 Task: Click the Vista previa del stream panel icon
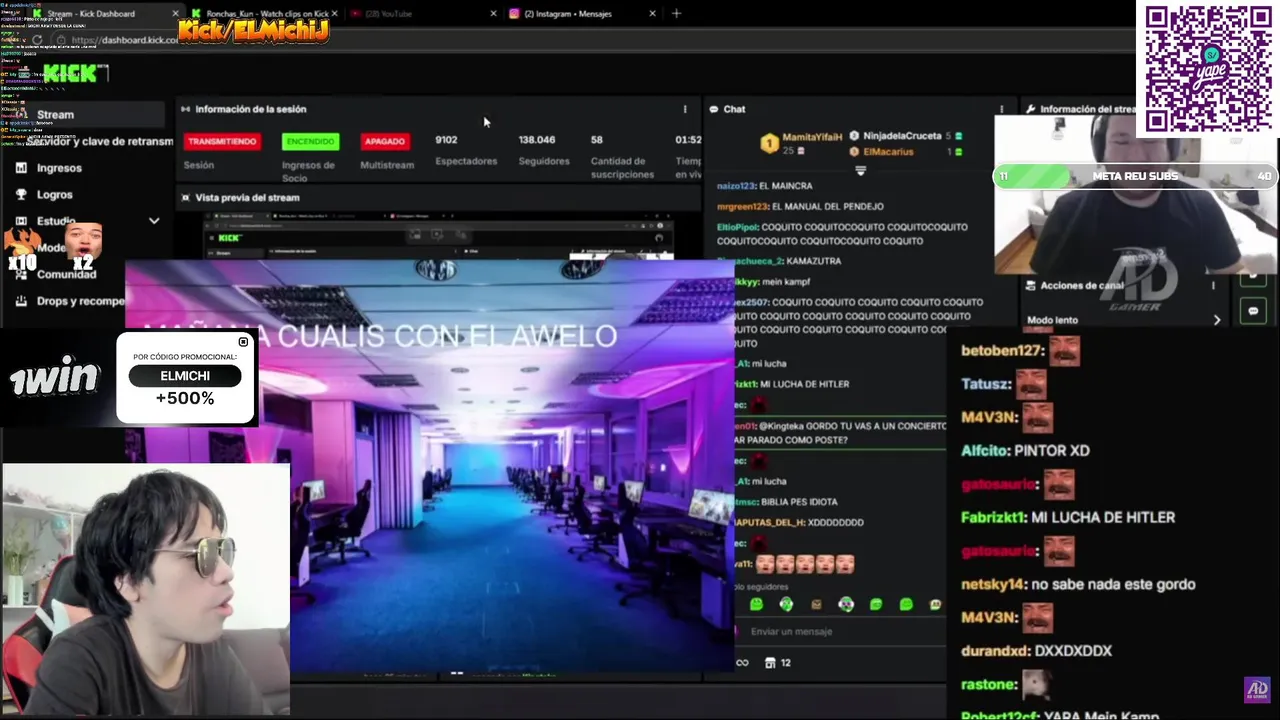(x=185, y=198)
